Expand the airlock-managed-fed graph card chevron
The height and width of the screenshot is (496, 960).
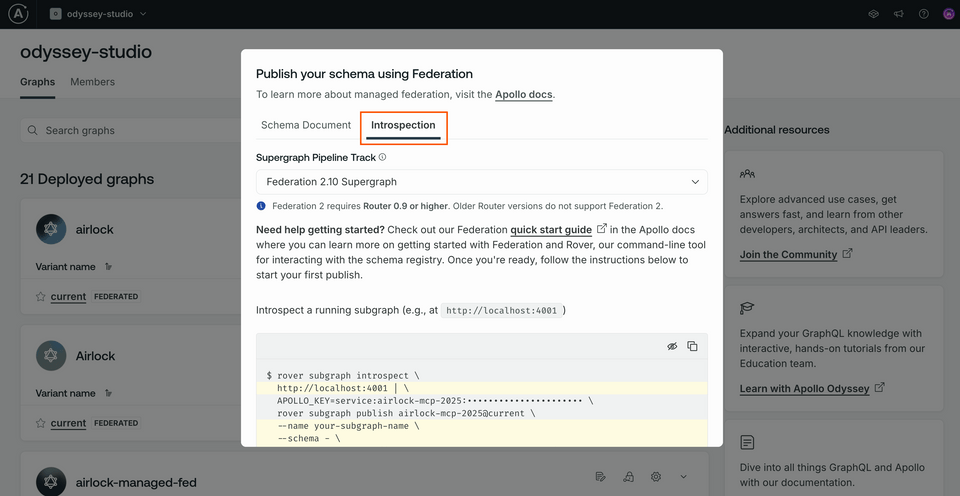[684, 477]
